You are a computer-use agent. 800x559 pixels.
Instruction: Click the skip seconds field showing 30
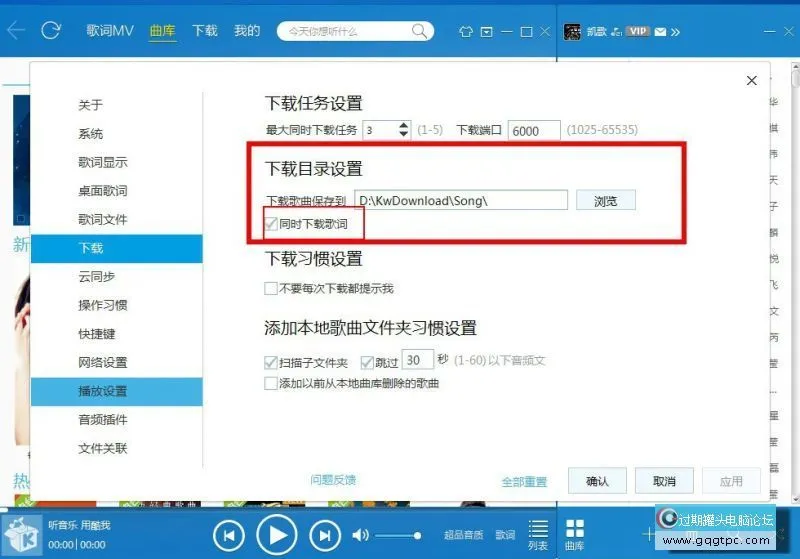(418, 360)
